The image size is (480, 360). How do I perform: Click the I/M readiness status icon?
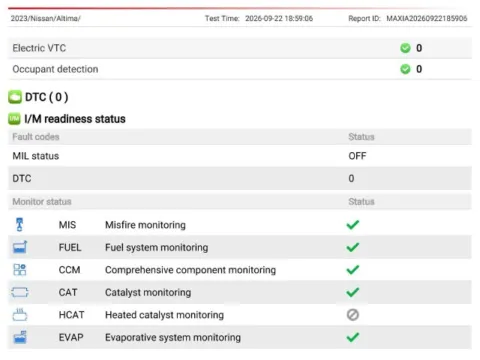[x=14, y=119]
